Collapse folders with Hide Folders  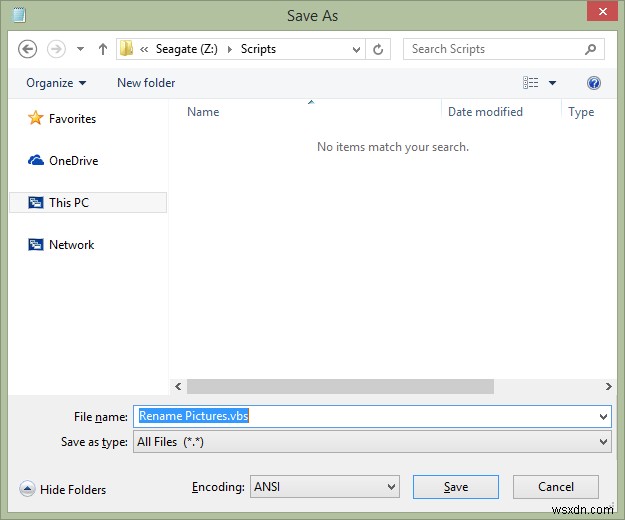(x=63, y=489)
